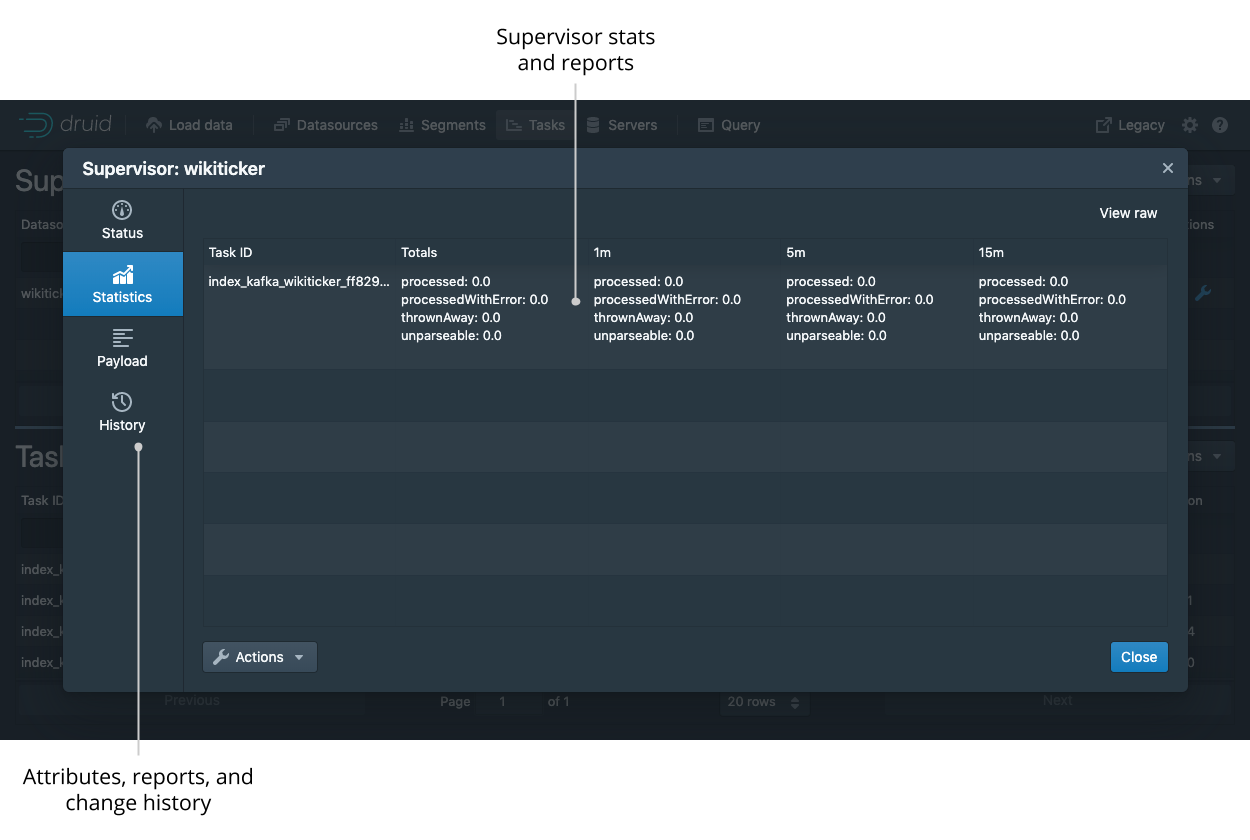Click the Statistics chart icon
Image resolution: width=1250 pixels, height=840 pixels.
coord(122,274)
